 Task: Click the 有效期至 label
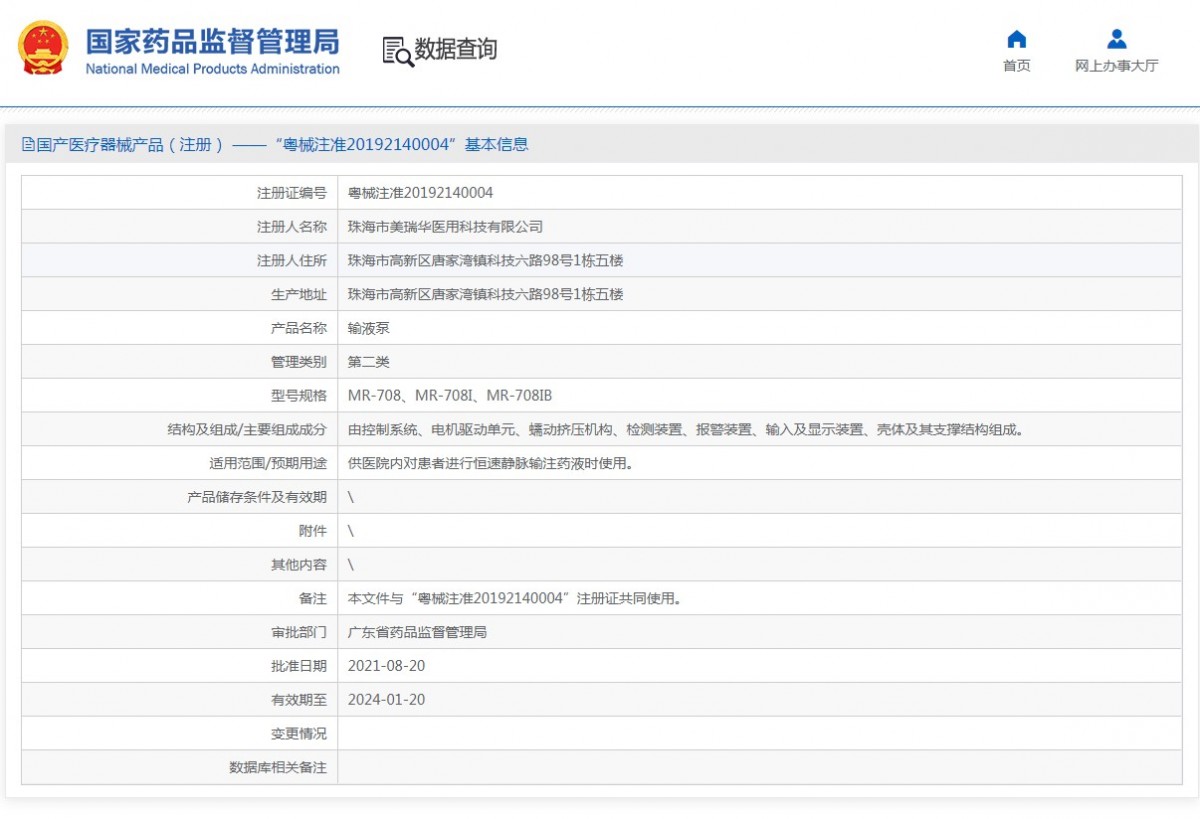299,700
